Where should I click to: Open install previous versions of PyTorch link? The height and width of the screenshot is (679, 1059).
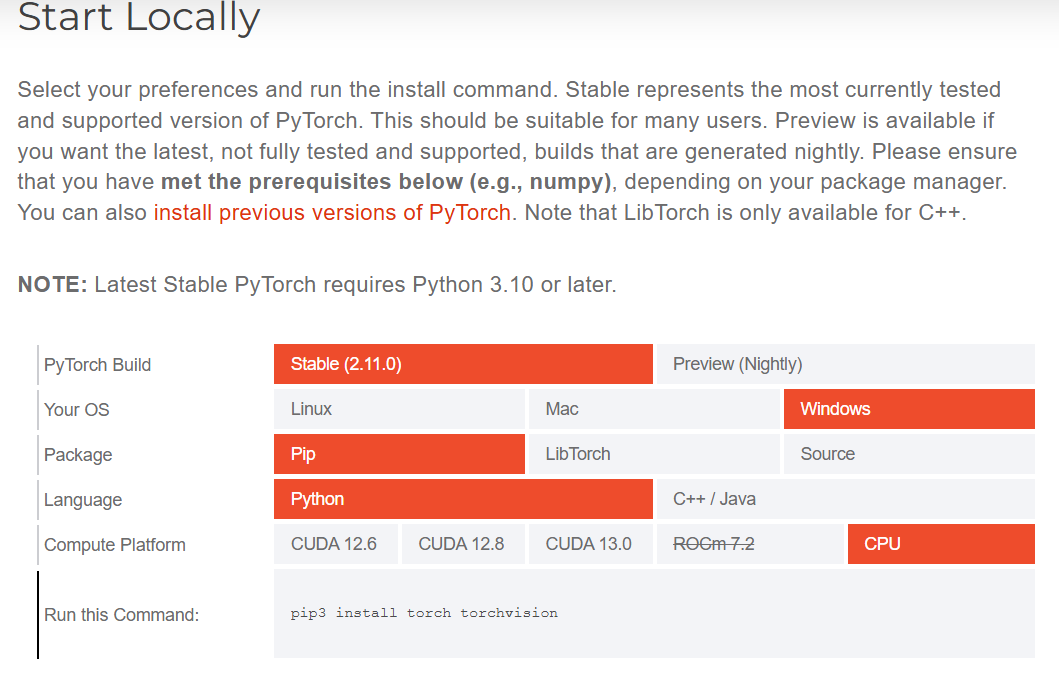[332, 213]
